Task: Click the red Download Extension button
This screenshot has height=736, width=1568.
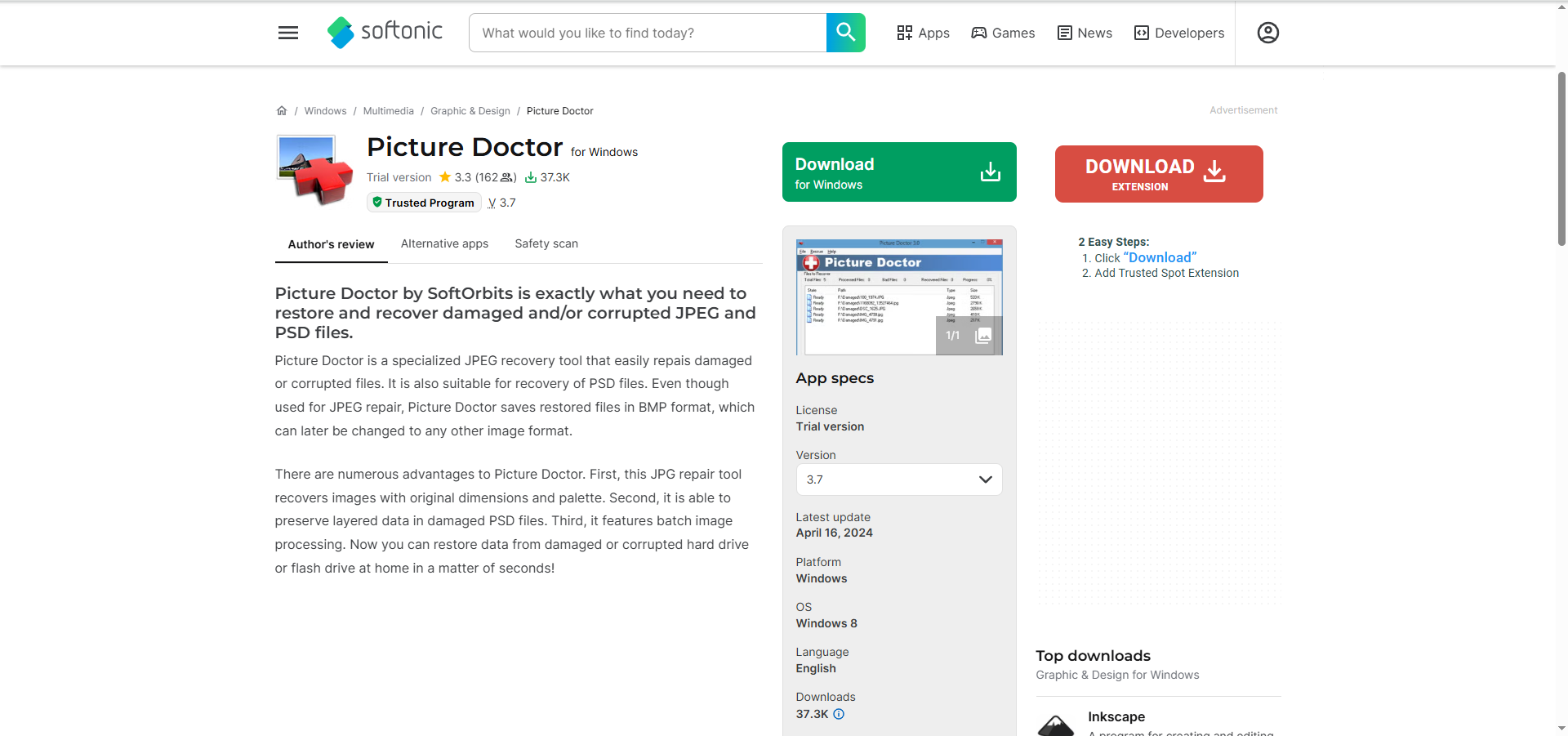Action: click(x=1158, y=174)
